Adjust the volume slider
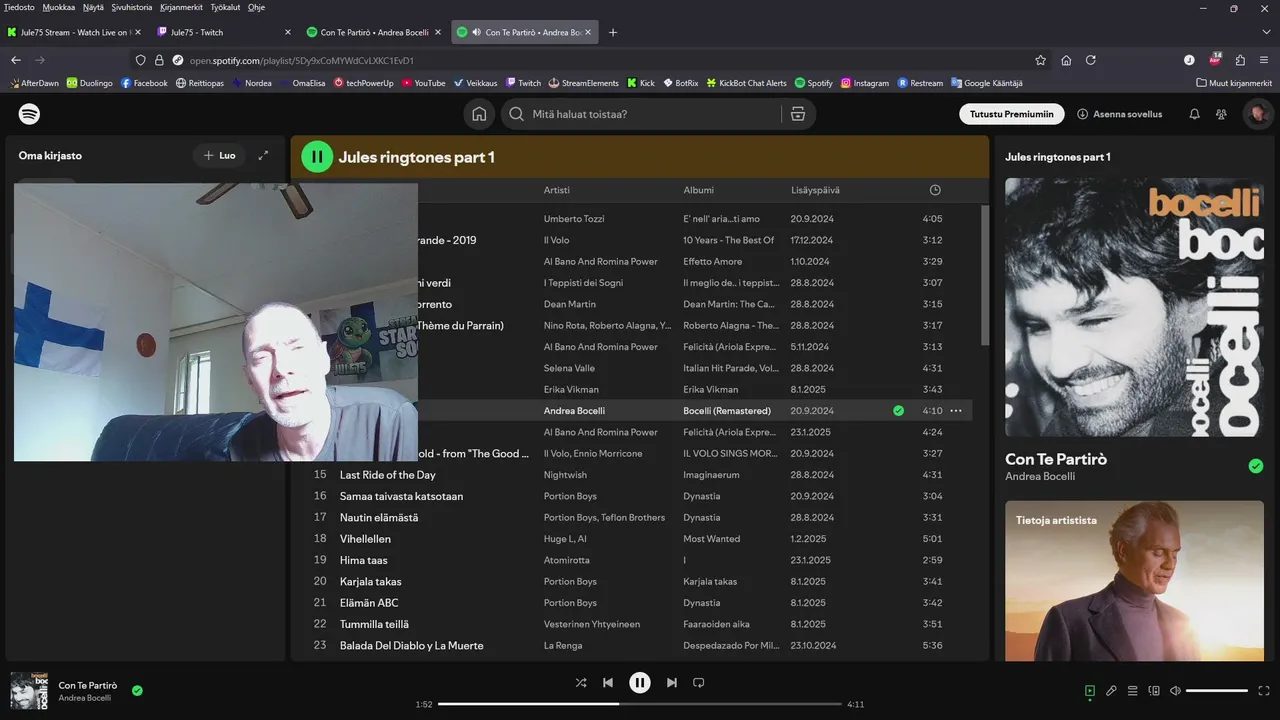1280x720 pixels. [x=1217, y=691]
